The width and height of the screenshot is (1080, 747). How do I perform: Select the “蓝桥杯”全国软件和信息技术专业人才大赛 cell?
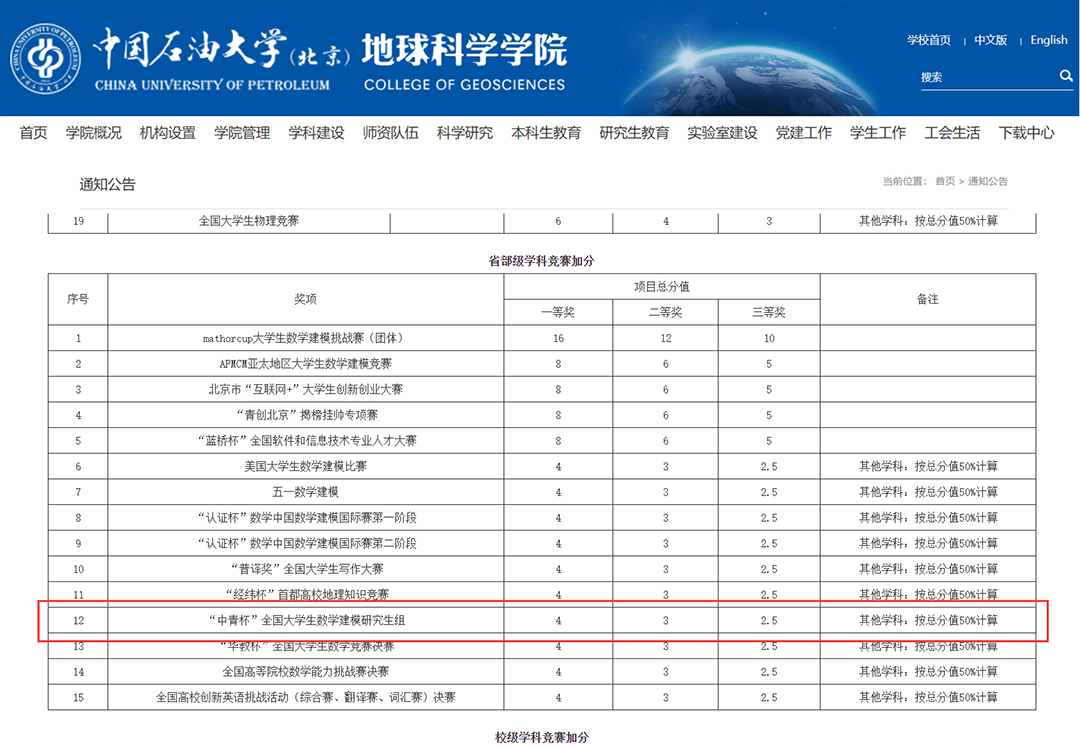point(306,441)
